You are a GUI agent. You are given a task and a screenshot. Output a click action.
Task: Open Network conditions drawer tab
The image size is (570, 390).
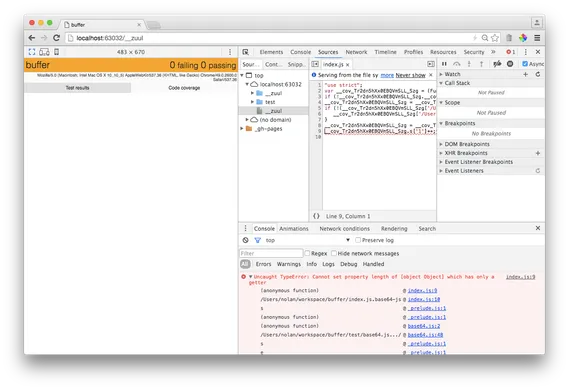(344, 229)
